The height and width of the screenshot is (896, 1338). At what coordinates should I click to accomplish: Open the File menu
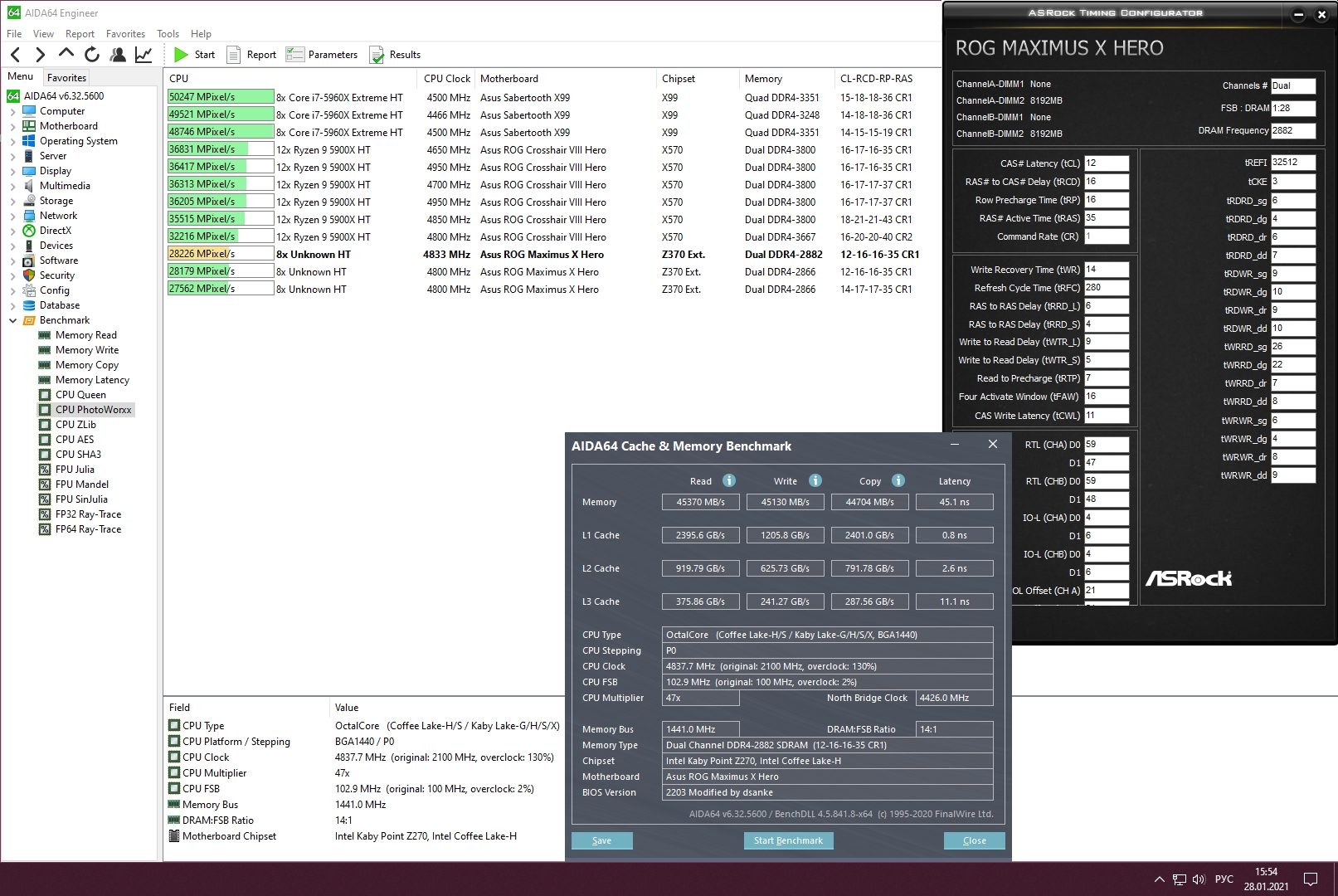14,34
